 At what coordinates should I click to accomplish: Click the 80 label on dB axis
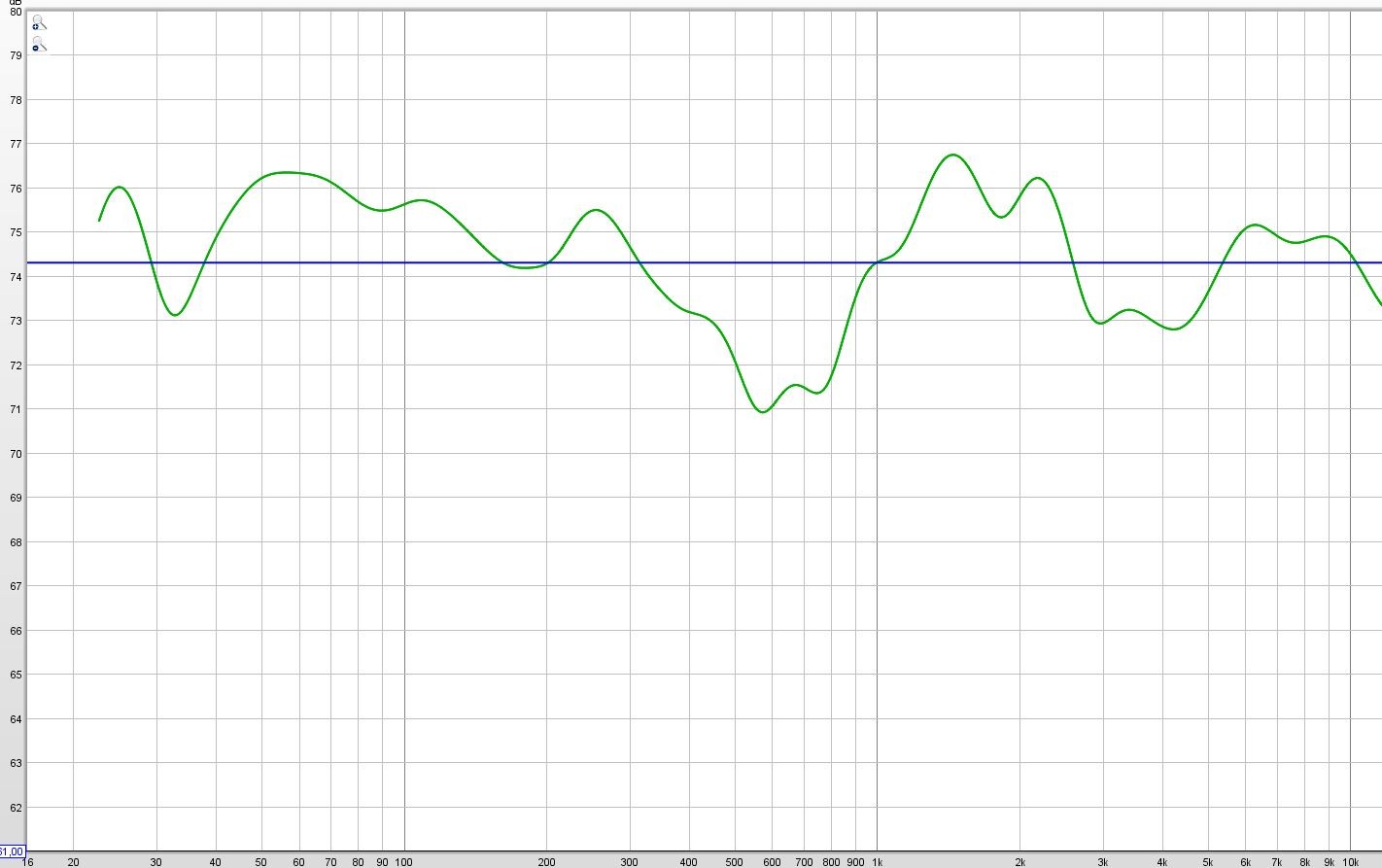coord(16,13)
